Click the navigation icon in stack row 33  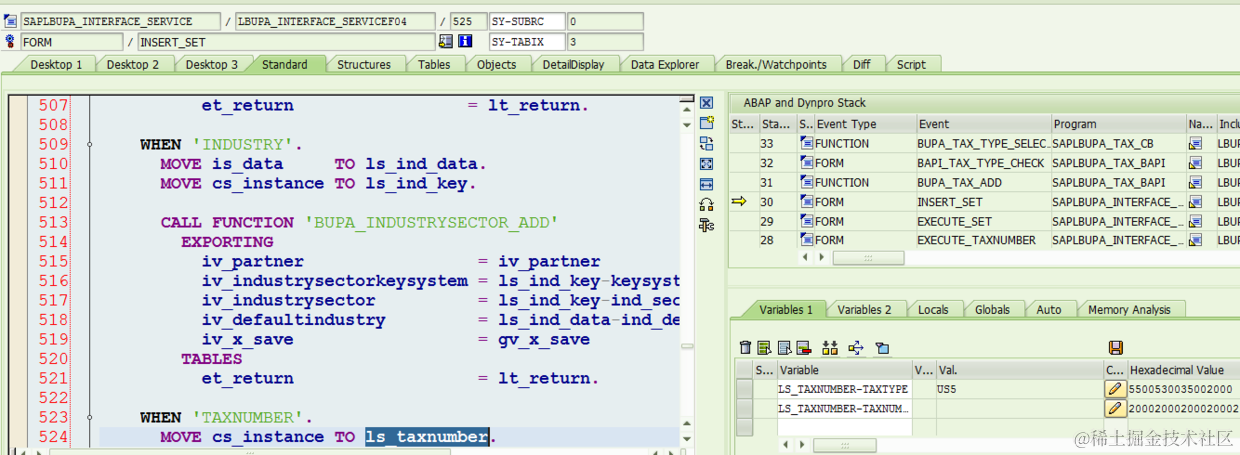1195,144
